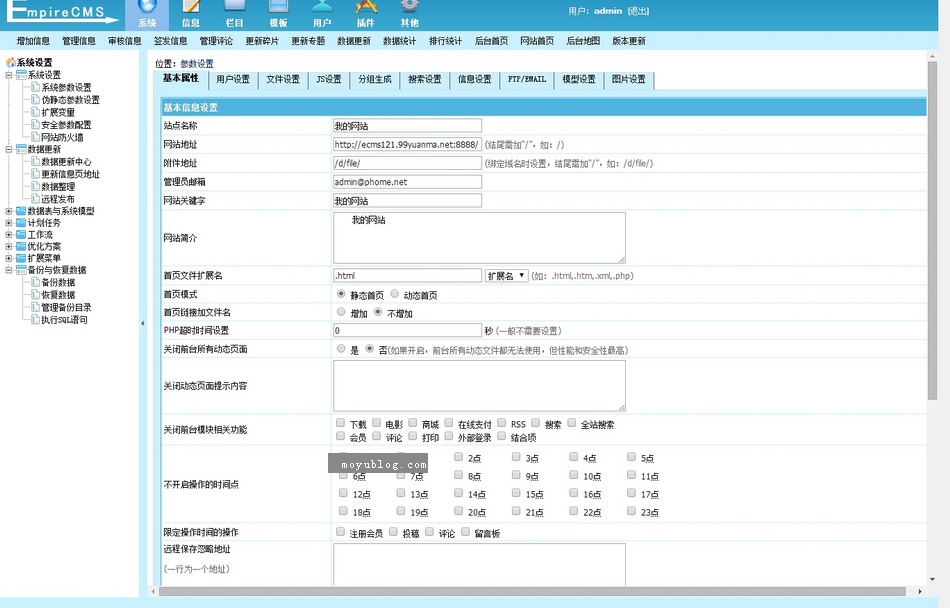
Task: Collapse the 系统设置 tree node
Action: pos(8,75)
